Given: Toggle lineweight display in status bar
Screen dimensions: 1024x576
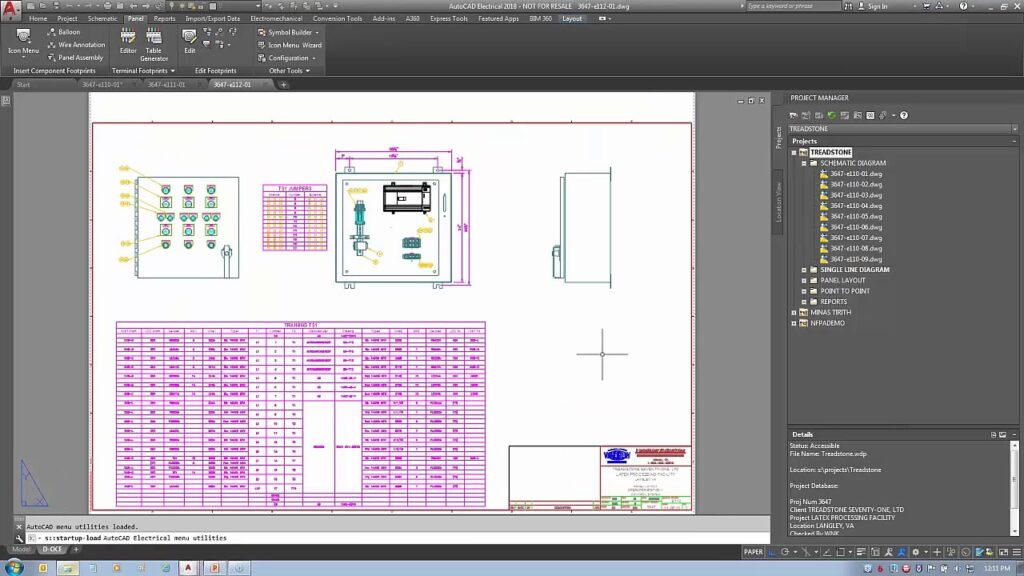Looking at the screenshot, I should pyautogui.click(x=861, y=552).
